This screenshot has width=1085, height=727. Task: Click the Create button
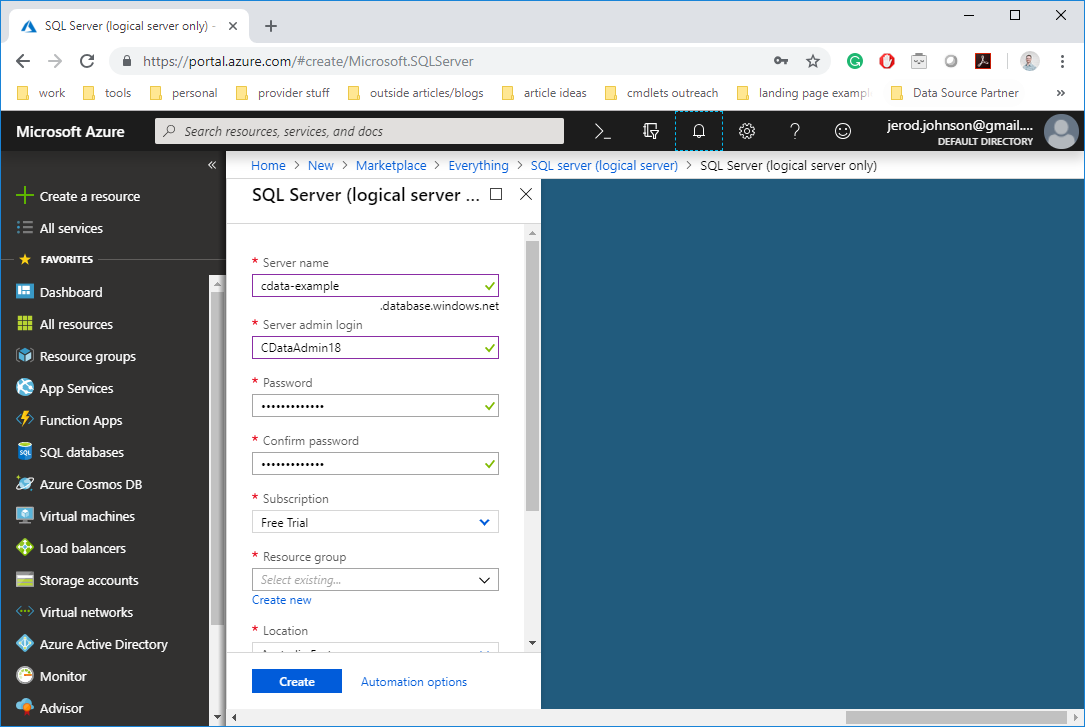(x=297, y=681)
